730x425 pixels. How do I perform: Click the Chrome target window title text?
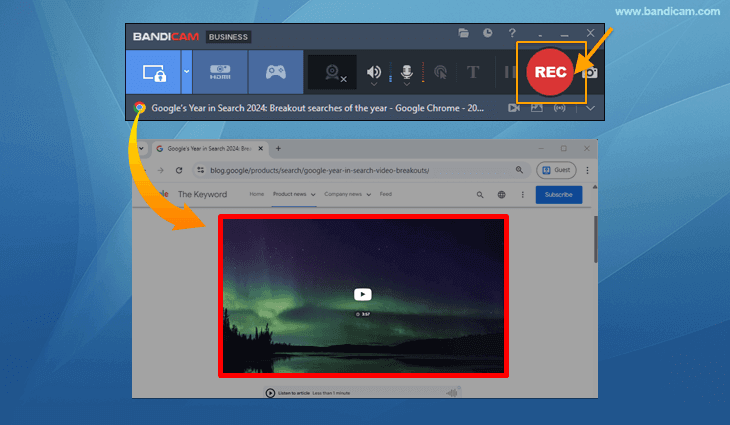tap(318, 108)
